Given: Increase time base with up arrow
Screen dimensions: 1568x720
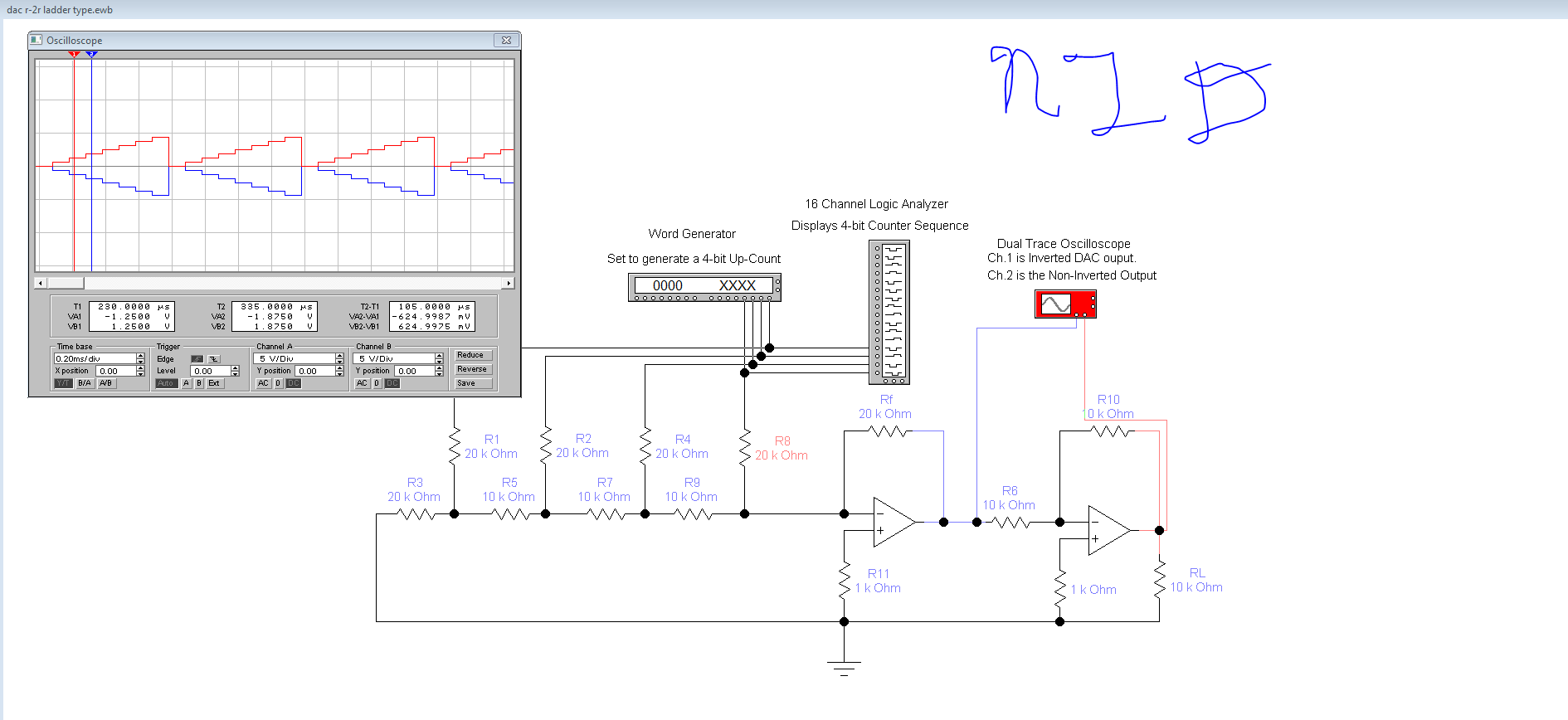Looking at the screenshot, I should (x=140, y=356).
